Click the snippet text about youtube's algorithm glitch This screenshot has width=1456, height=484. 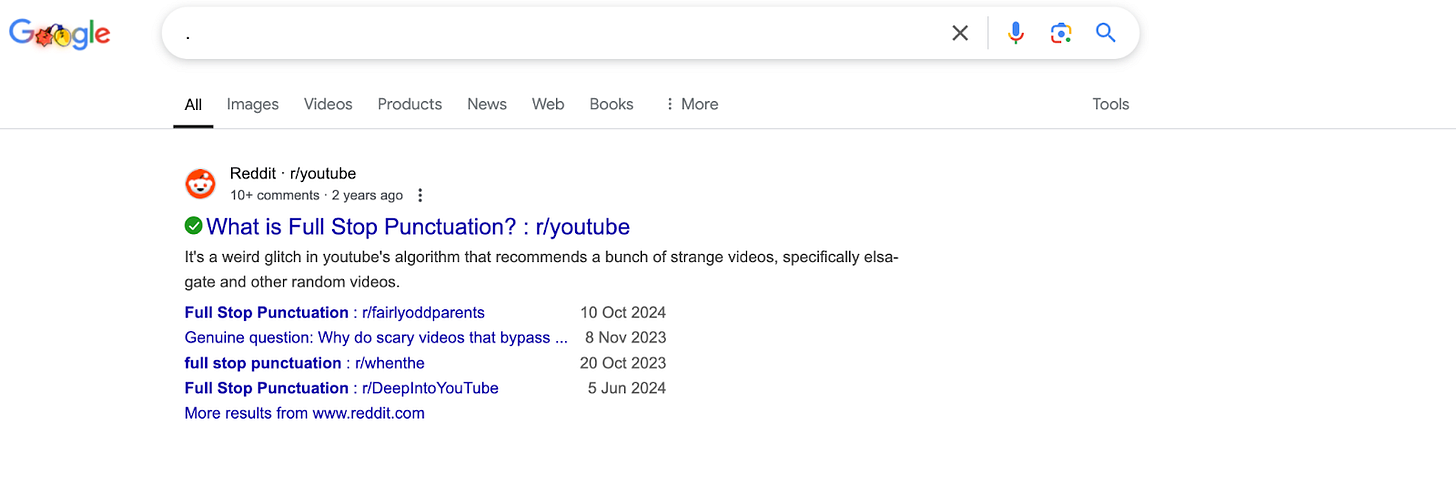pos(542,269)
